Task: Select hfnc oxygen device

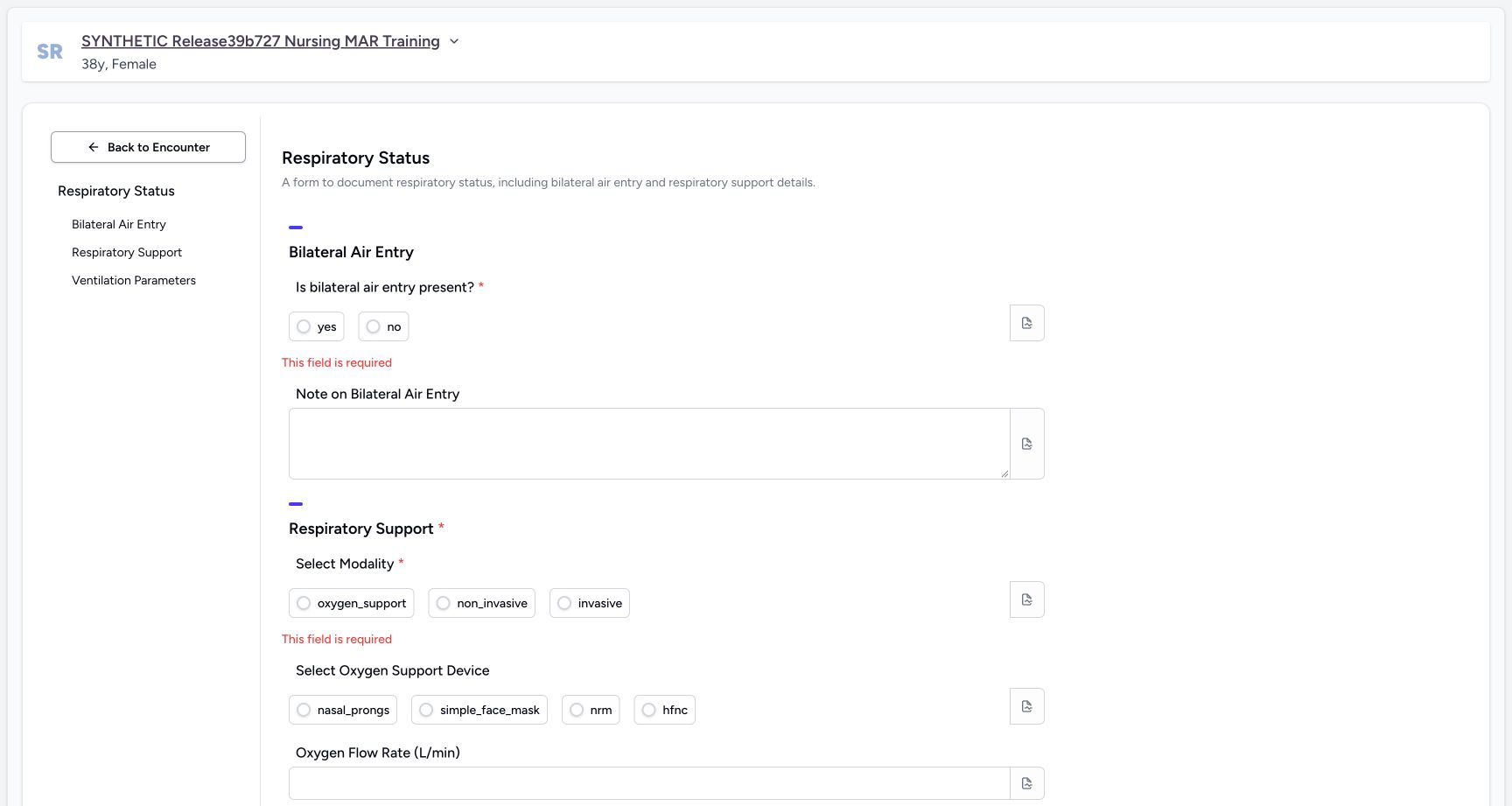Action: pyautogui.click(x=665, y=710)
